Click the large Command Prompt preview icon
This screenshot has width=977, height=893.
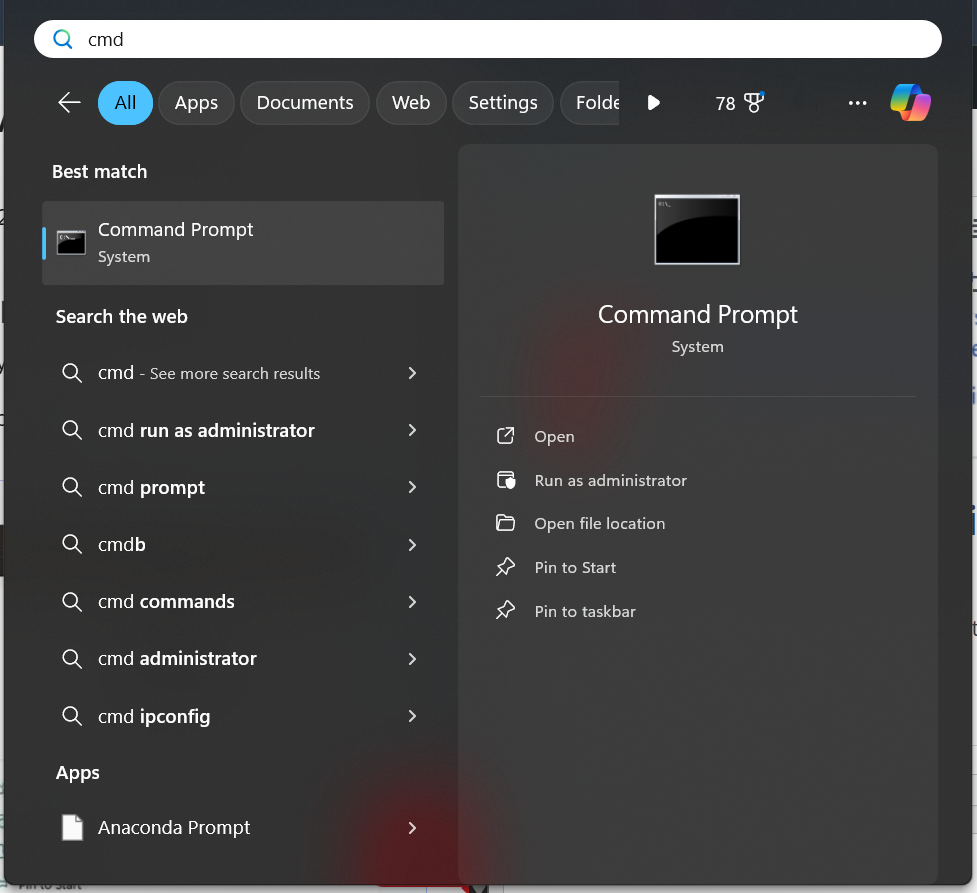pyautogui.click(x=697, y=230)
